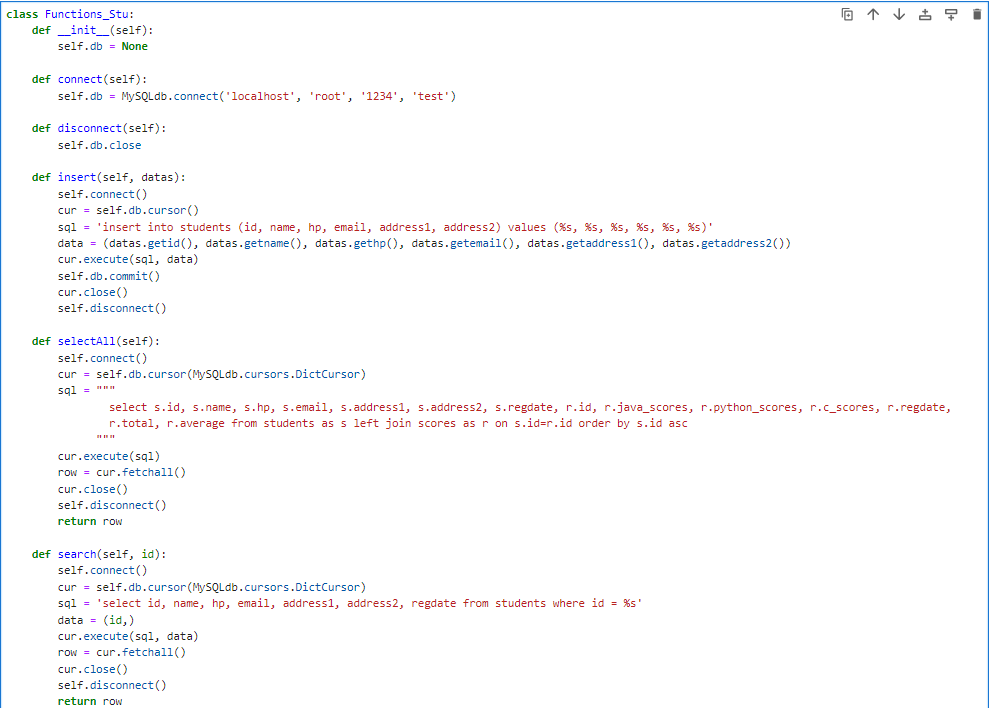Viewport: 990px width, 708px height.
Task: Click the 'localhost' string literal
Action: [260, 96]
